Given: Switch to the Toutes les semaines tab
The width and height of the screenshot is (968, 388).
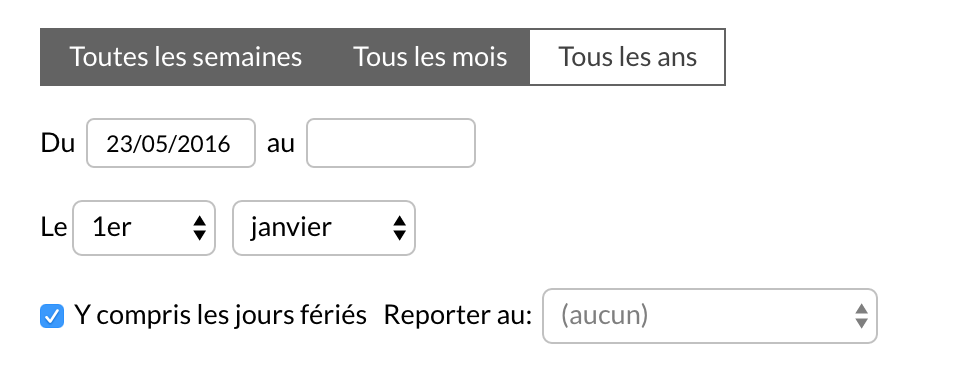Looking at the screenshot, I should click(x=185, y=57).
